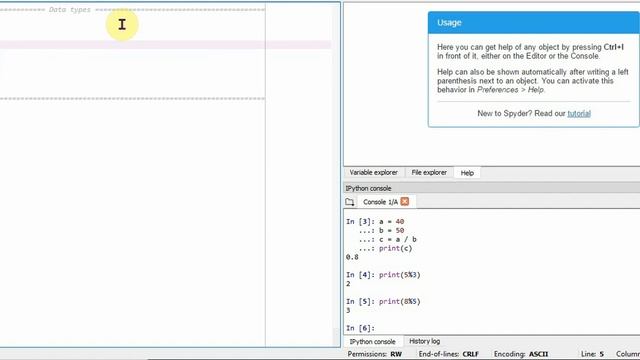Switch to the History log tab
The width and height of the screenshot is (640, 360).
(424, 341)
